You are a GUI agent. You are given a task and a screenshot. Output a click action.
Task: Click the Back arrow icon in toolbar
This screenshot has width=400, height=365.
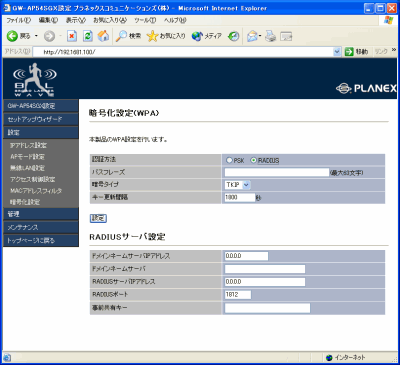13,36
